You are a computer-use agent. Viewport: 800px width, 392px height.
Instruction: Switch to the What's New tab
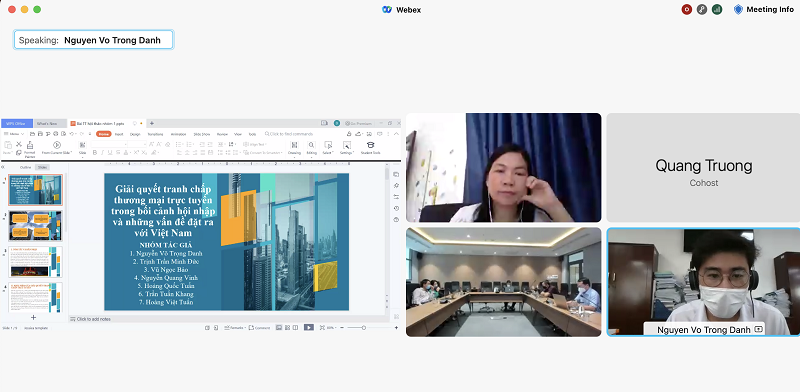coord(50,124)
